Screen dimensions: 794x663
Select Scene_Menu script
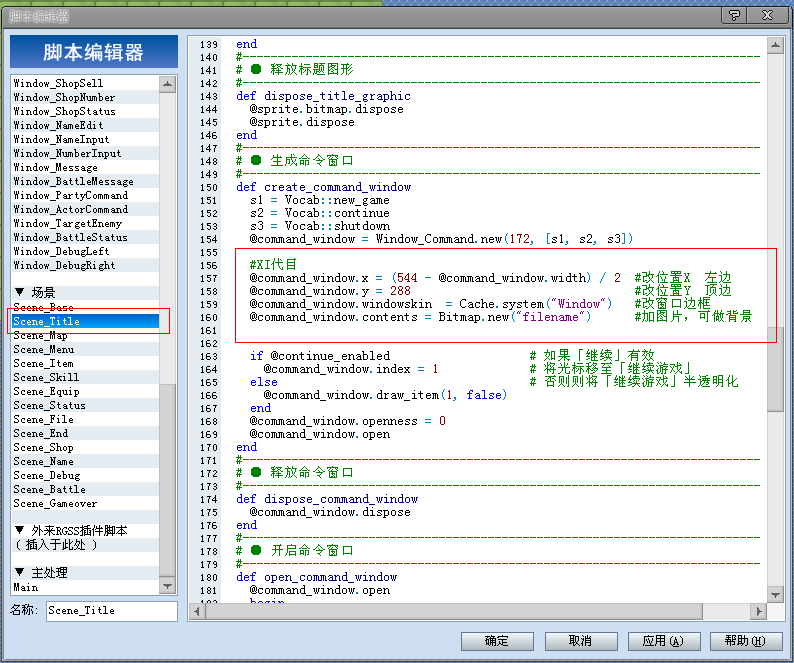[85, 349]
